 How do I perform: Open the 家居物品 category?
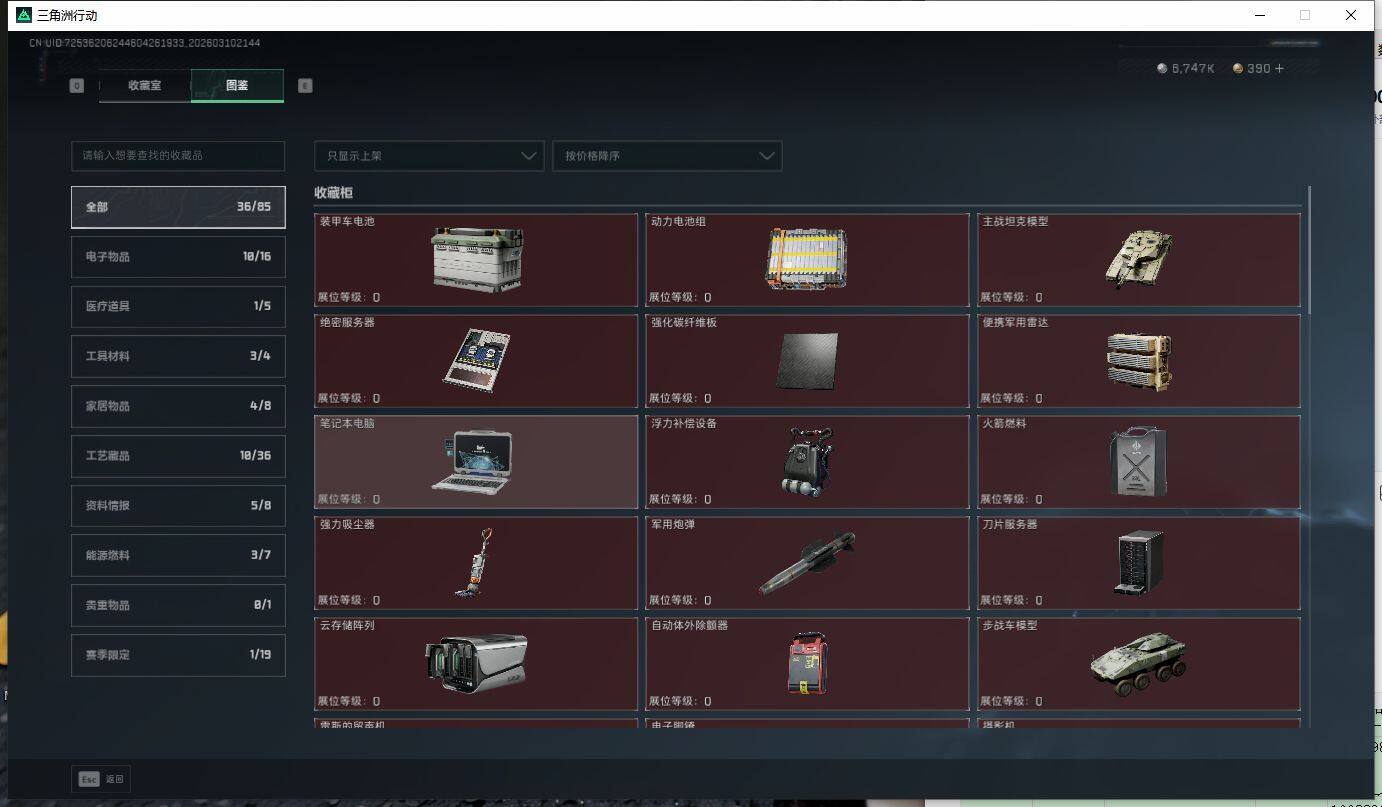(178, 406)
